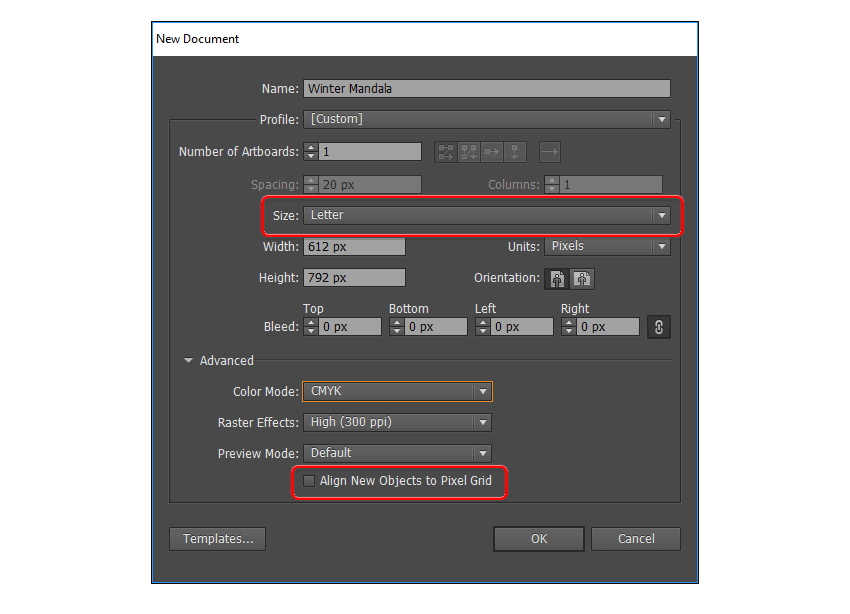Click the Columns field showing 1
The image size is (850, 614).
(x=611, y=185)
